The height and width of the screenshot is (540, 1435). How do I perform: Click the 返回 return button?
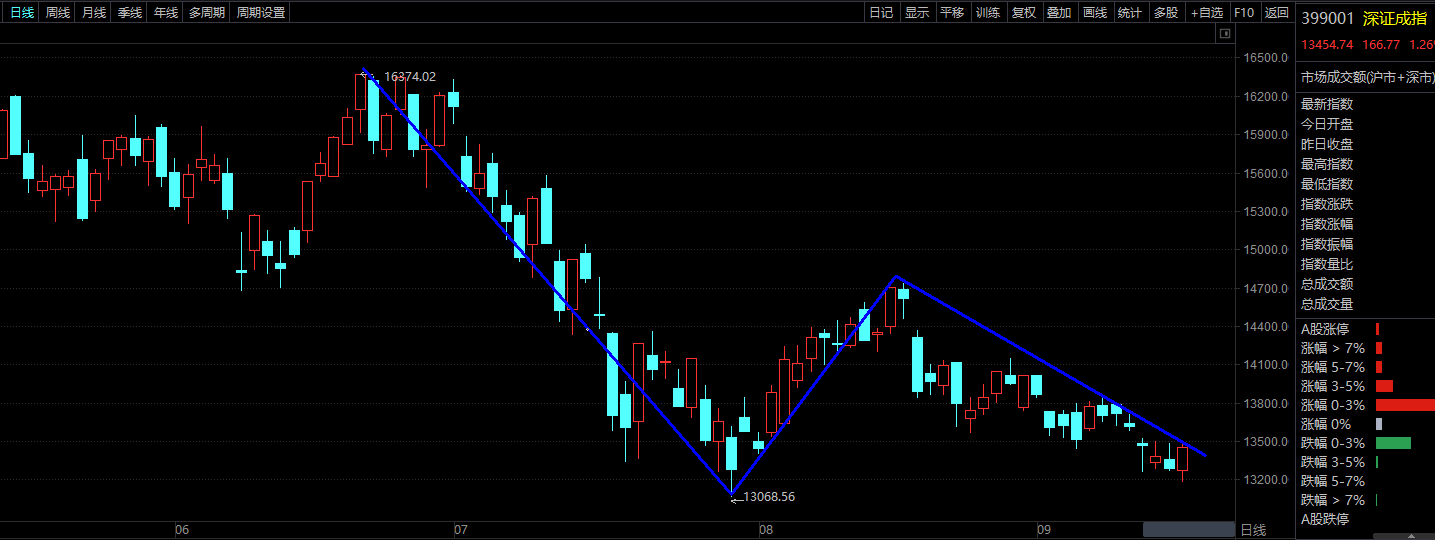pos(1276,13)
